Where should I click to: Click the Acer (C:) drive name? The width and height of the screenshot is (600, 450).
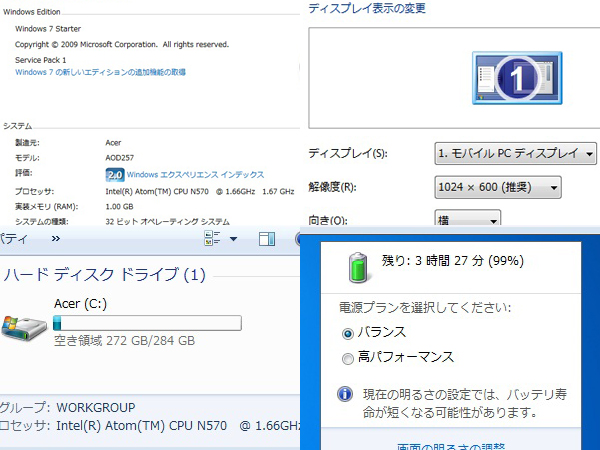[x=80, y=303]
